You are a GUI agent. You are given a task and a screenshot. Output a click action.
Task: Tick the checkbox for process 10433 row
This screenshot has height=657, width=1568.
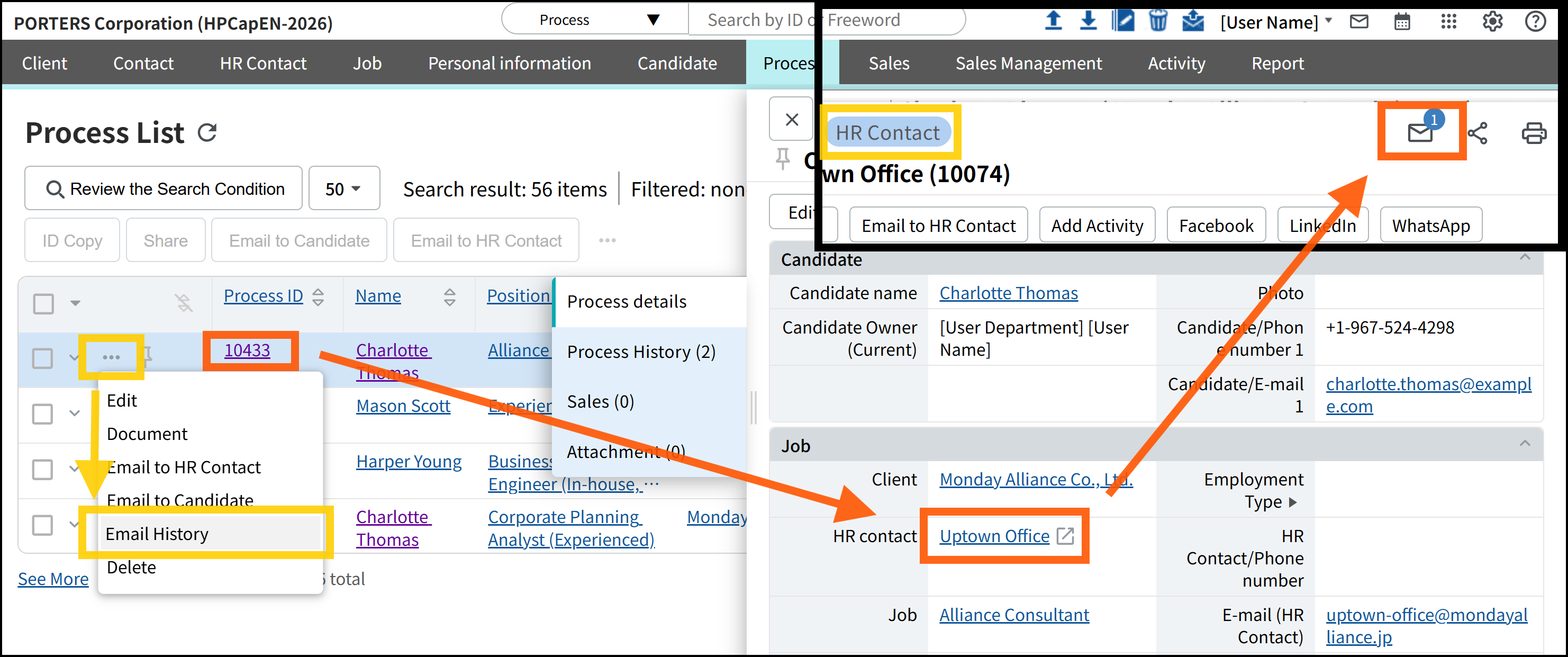point(43,358)
